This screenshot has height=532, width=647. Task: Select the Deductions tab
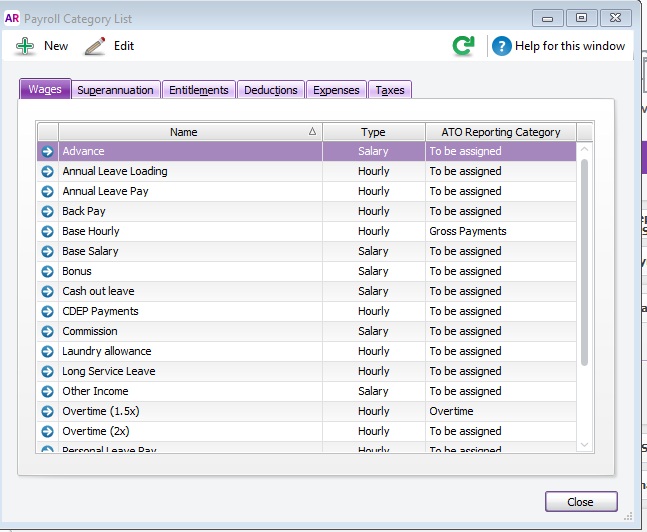[x=270, y=90]
